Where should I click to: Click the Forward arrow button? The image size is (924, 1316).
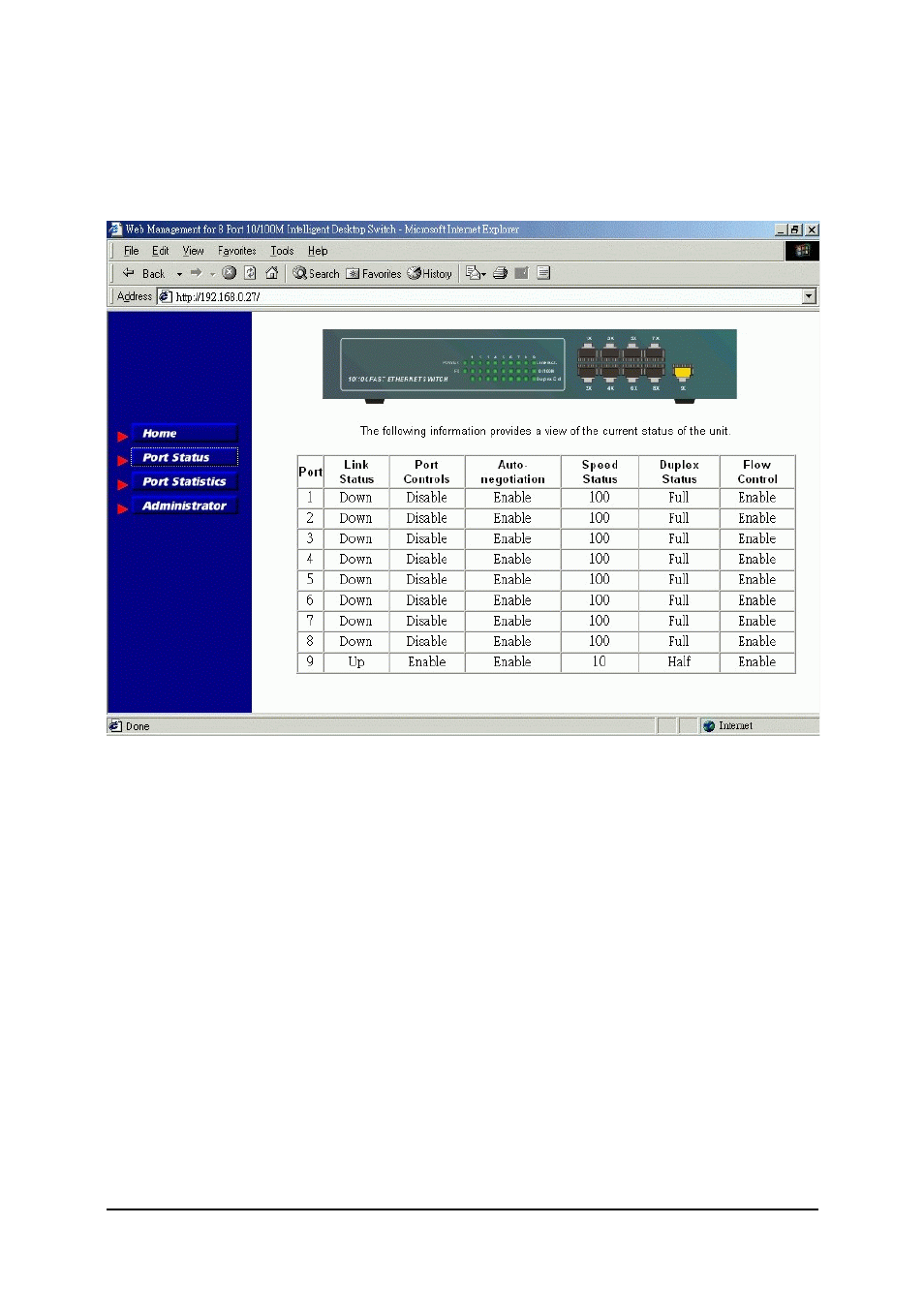tap(196, 273)
